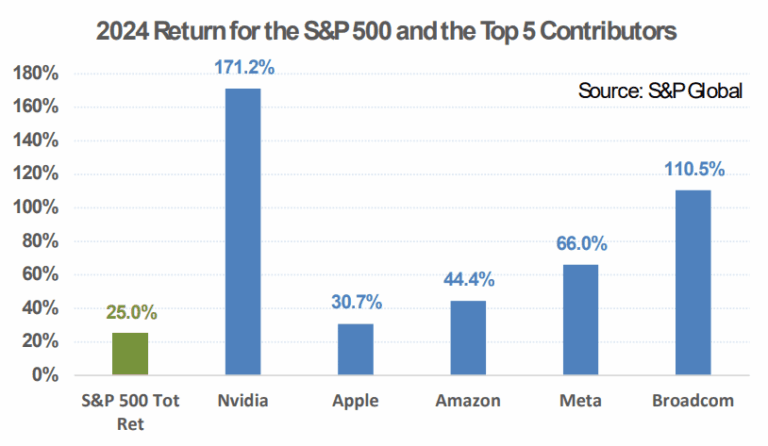Select the Broadcom axis label
Screen dimensions: 768x446
coord(692,401)
